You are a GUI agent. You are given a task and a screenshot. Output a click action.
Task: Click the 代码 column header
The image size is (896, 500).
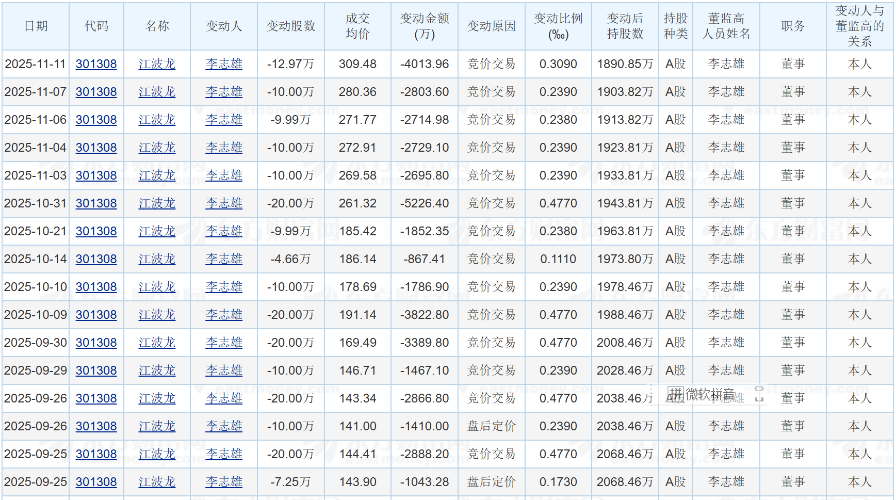pos(96,26)
